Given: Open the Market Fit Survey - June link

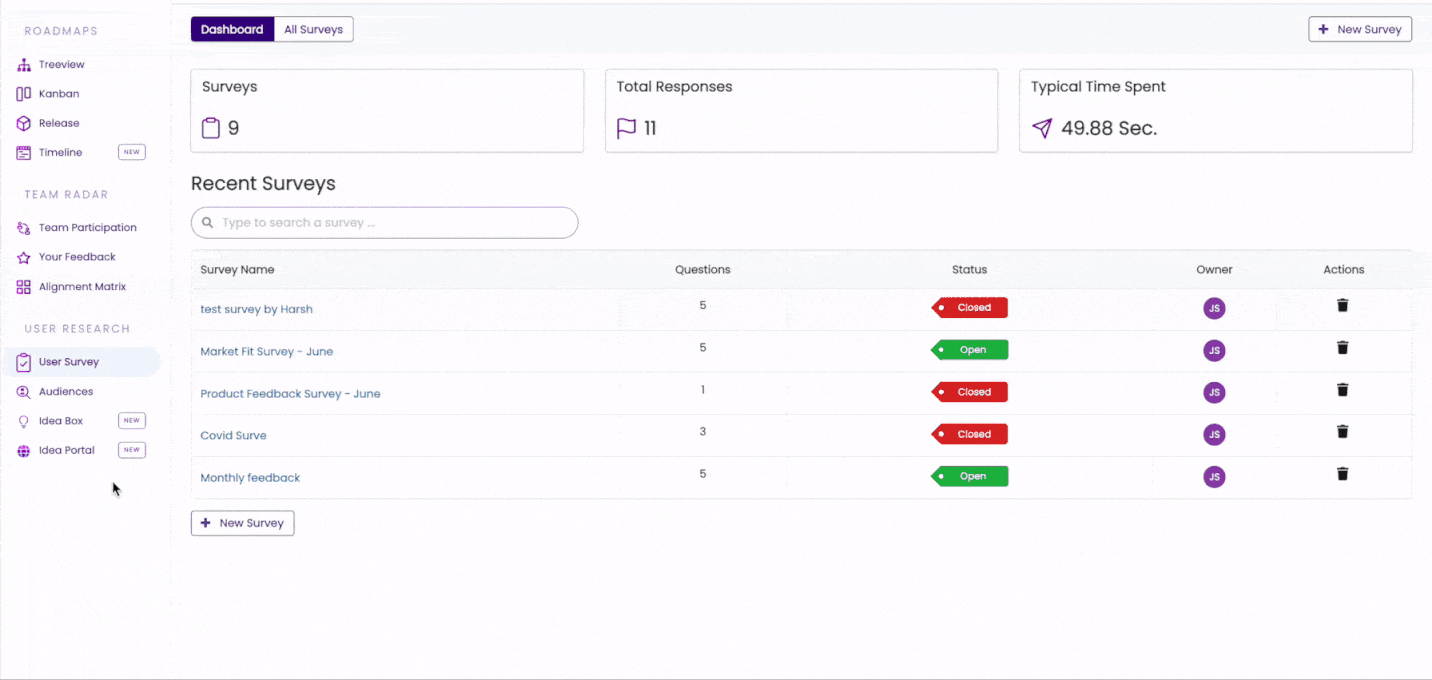Looking at the screenshot, I should pos(267,352).
